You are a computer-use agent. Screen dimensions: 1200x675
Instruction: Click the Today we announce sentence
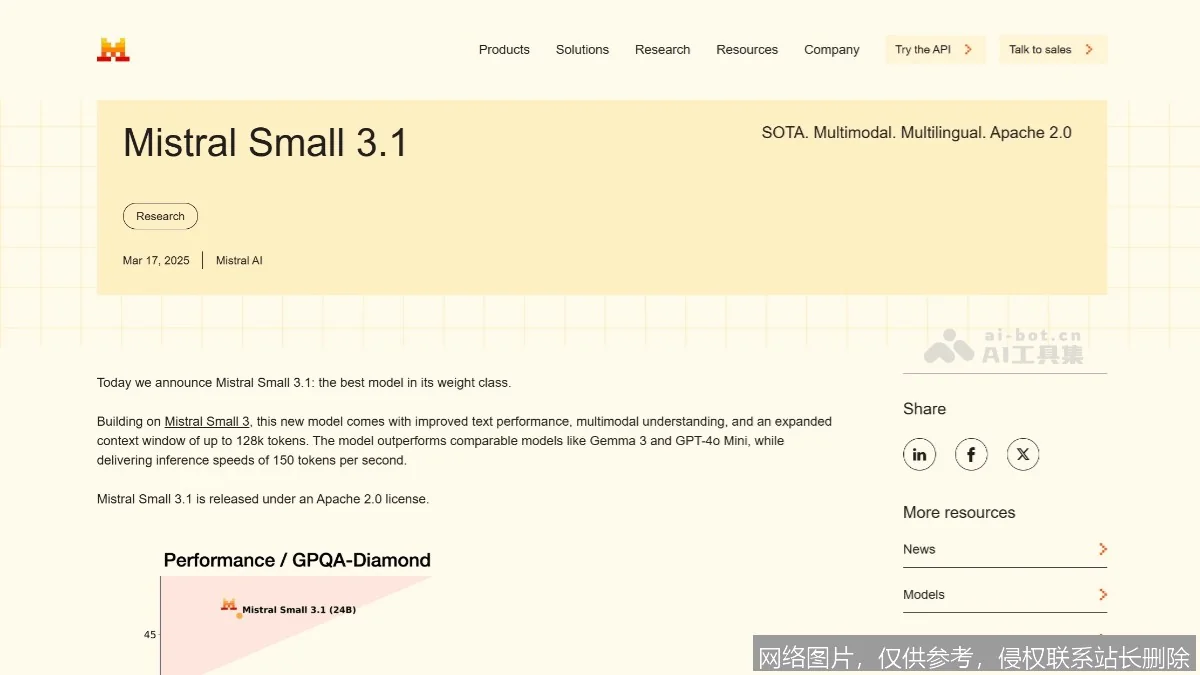pyautogui.click(x=304, y=382)
